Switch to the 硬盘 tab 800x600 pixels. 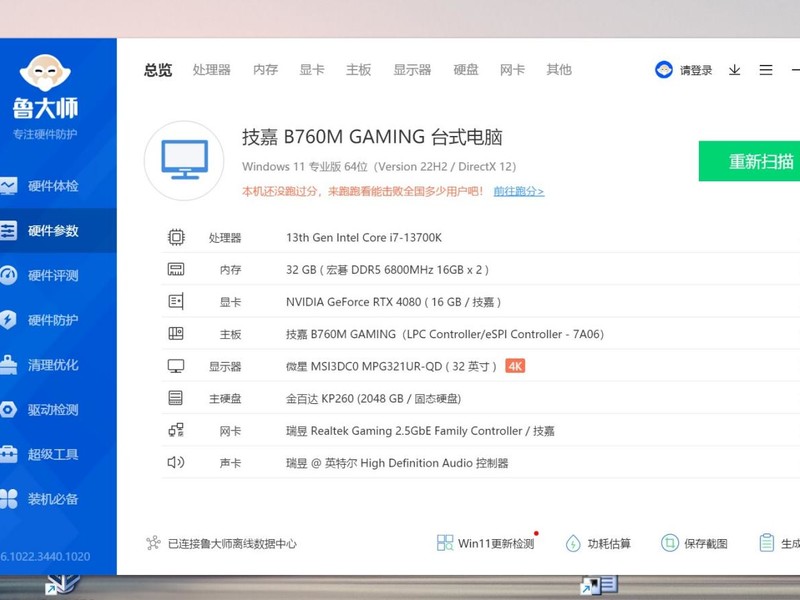[466, 70]
